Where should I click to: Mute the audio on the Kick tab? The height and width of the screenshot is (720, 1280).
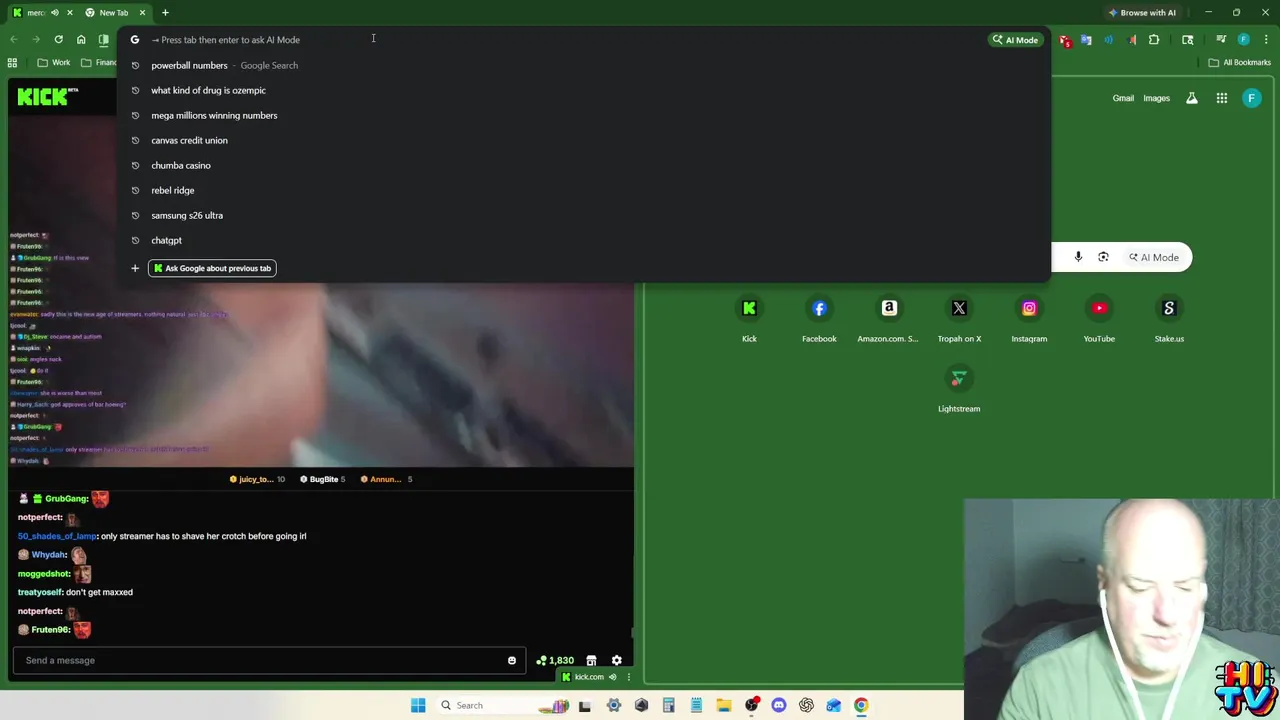(55, 12)
